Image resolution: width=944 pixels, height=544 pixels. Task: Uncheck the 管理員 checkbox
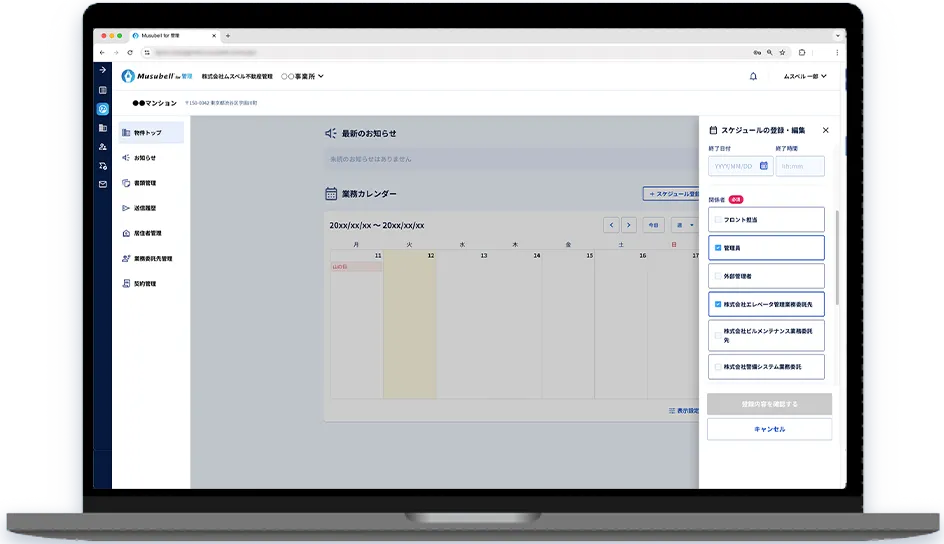pyautogui.click(x=718, y=248)
